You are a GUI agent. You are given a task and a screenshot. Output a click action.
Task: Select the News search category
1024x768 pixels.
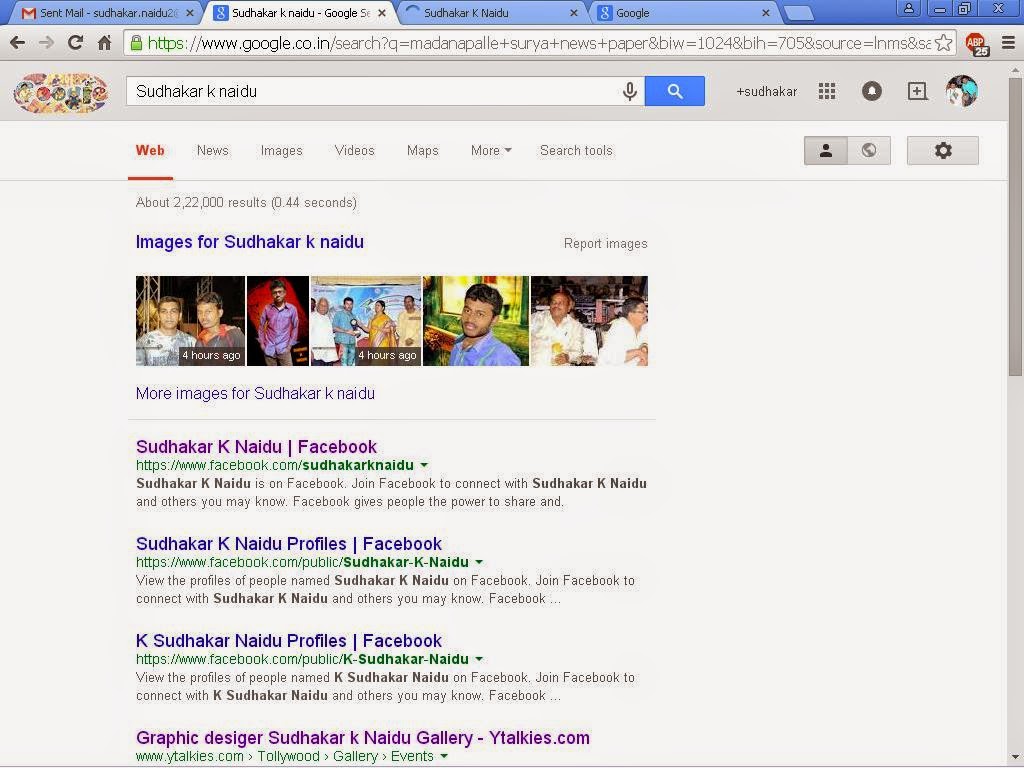tap(213, 150)
